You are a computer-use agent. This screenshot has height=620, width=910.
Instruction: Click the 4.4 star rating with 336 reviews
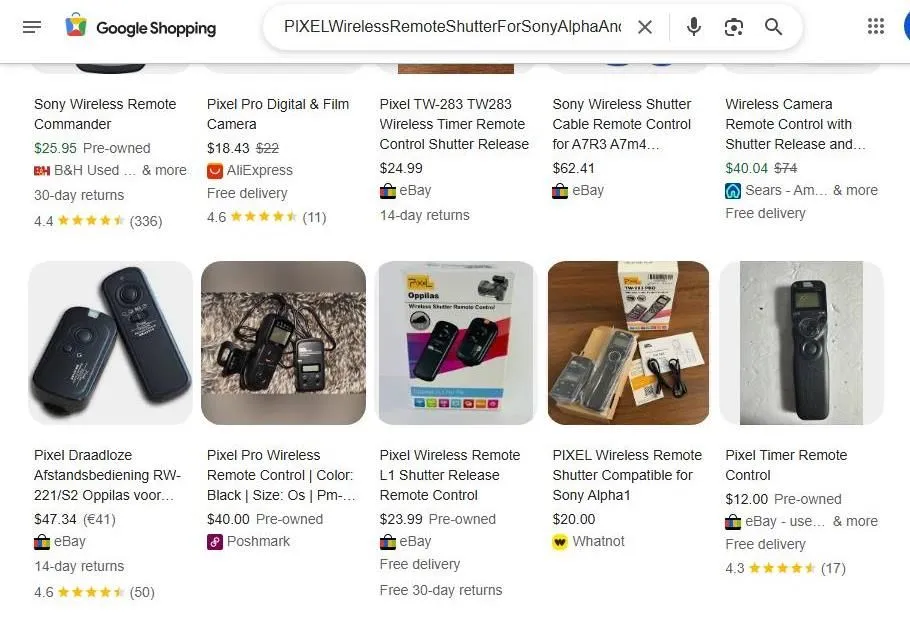tap(95, 221)
